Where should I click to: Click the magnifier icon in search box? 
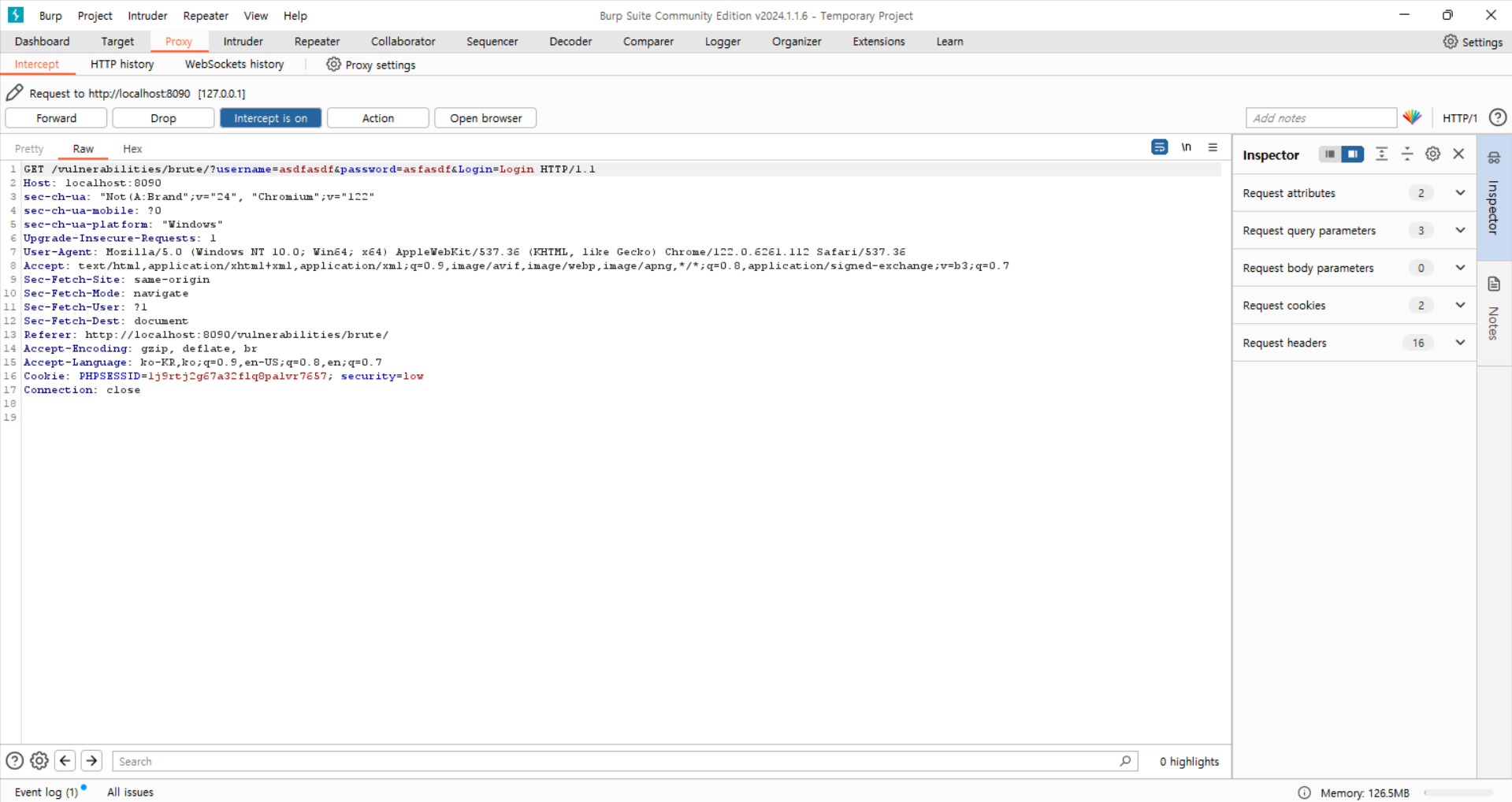click(1125, 761)
